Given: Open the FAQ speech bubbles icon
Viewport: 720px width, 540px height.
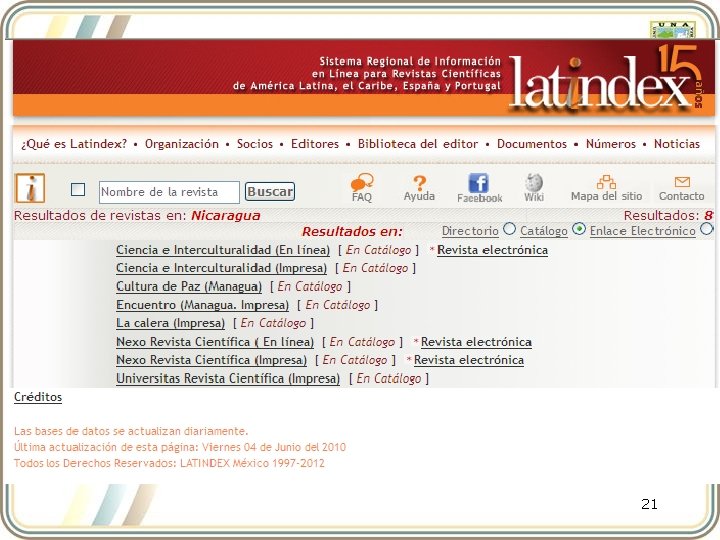Looking at the screenshot, I should [362, 182].
